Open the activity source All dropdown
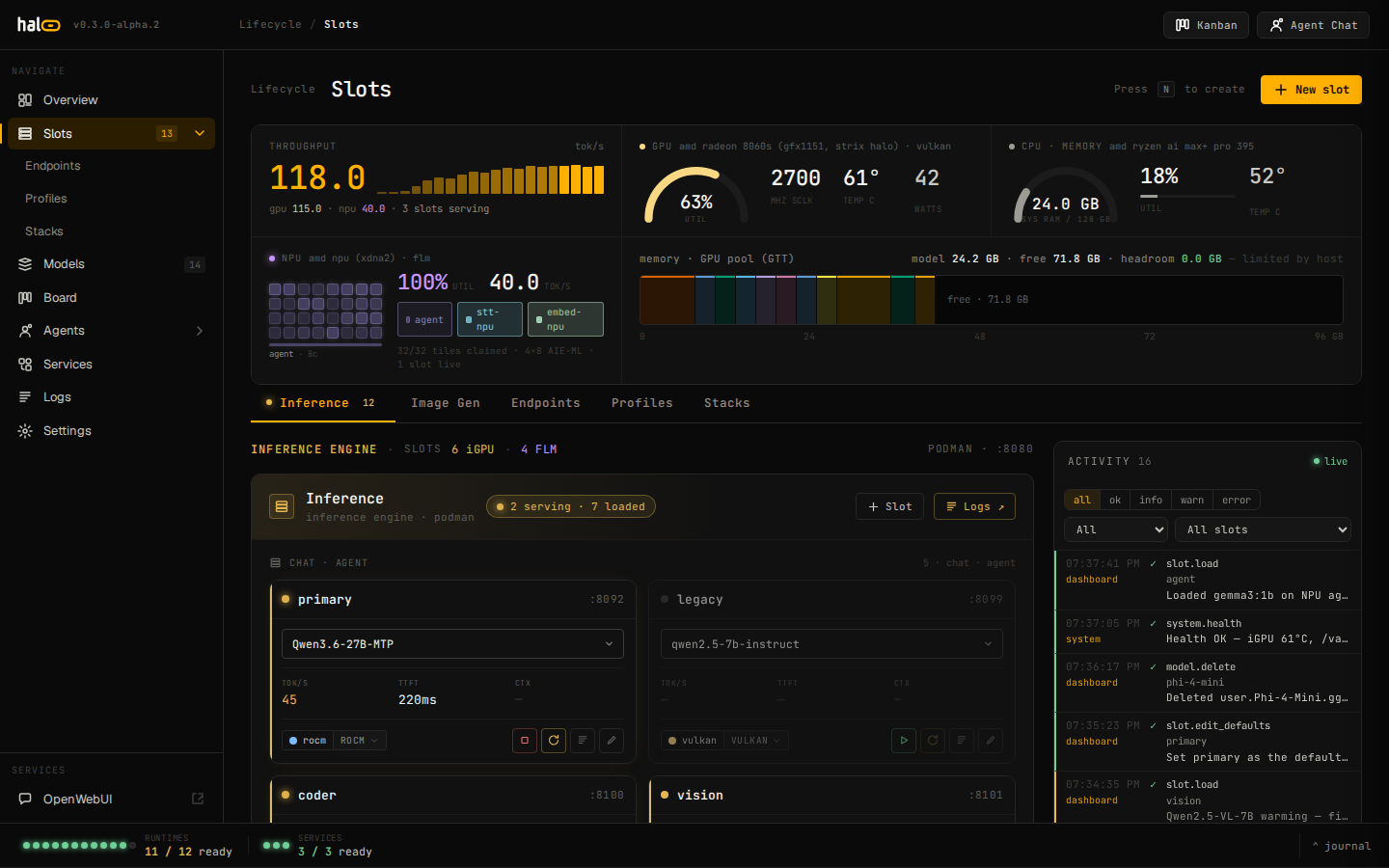Image resolution: width=1389 pixels, height=868 pixels. tap(1116, 529)
